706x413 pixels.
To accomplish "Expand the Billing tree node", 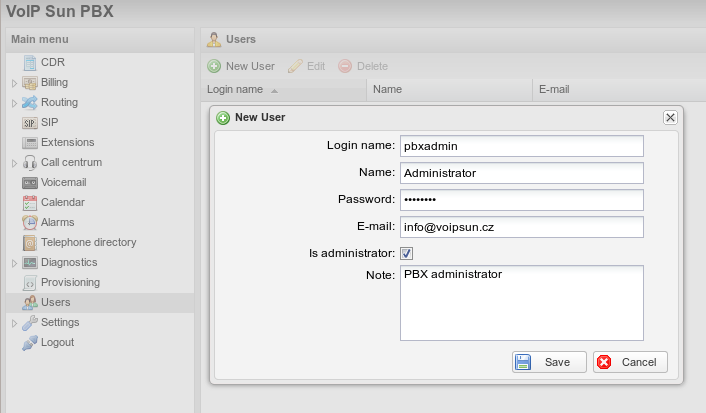I will [x=14, y=83].
